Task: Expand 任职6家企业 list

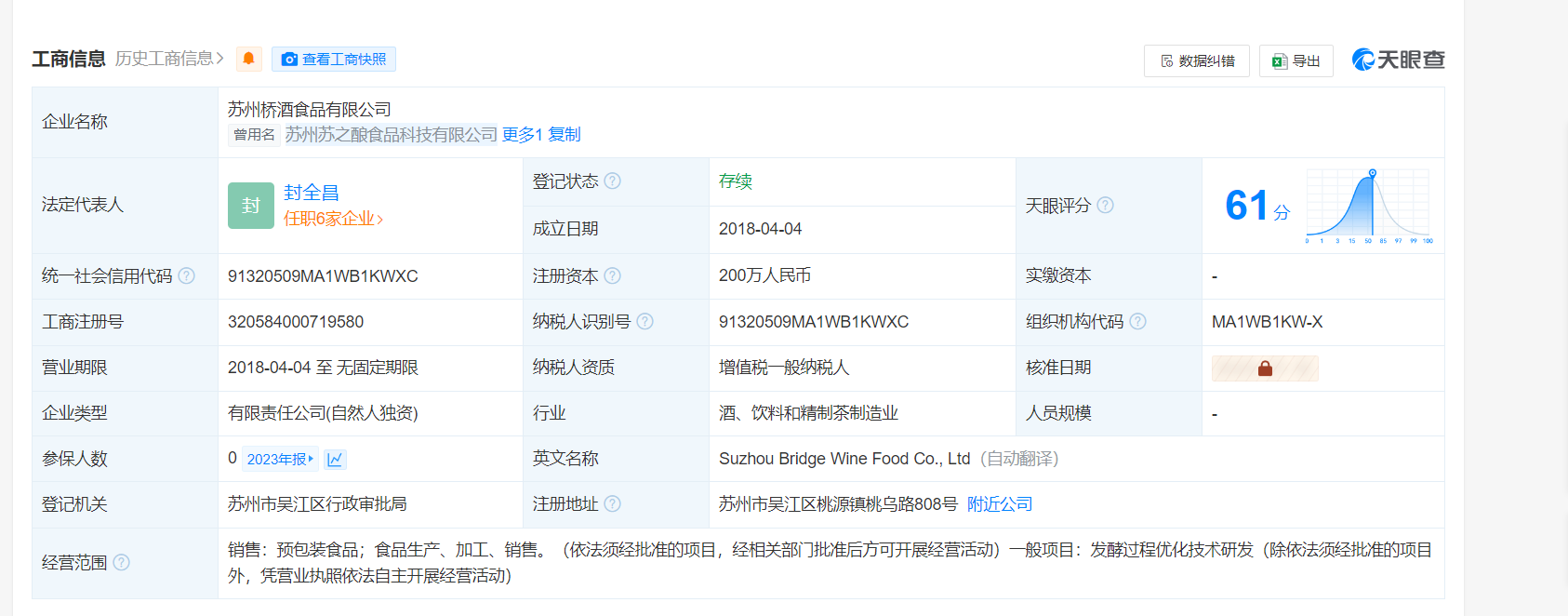Action: point(334,219)
